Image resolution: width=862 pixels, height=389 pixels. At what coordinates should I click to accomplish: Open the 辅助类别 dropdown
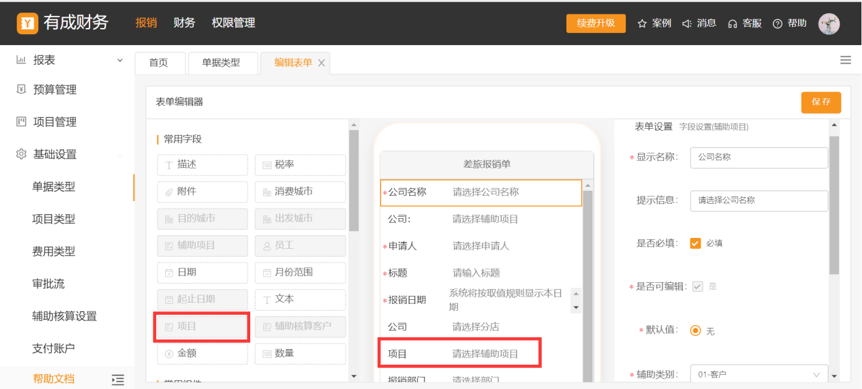(x=759, y=375)
